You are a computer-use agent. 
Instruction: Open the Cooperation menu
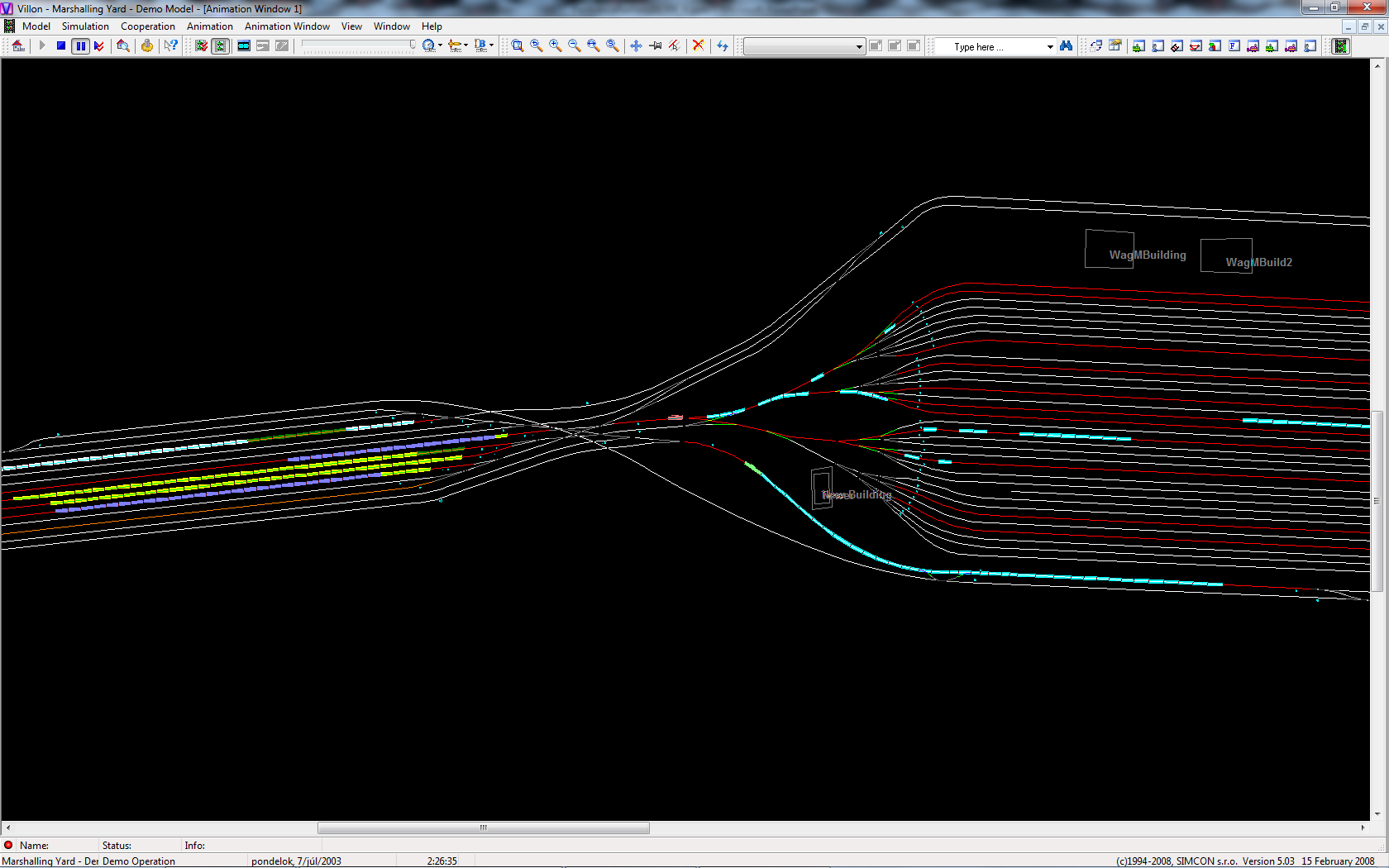(148, 26)
